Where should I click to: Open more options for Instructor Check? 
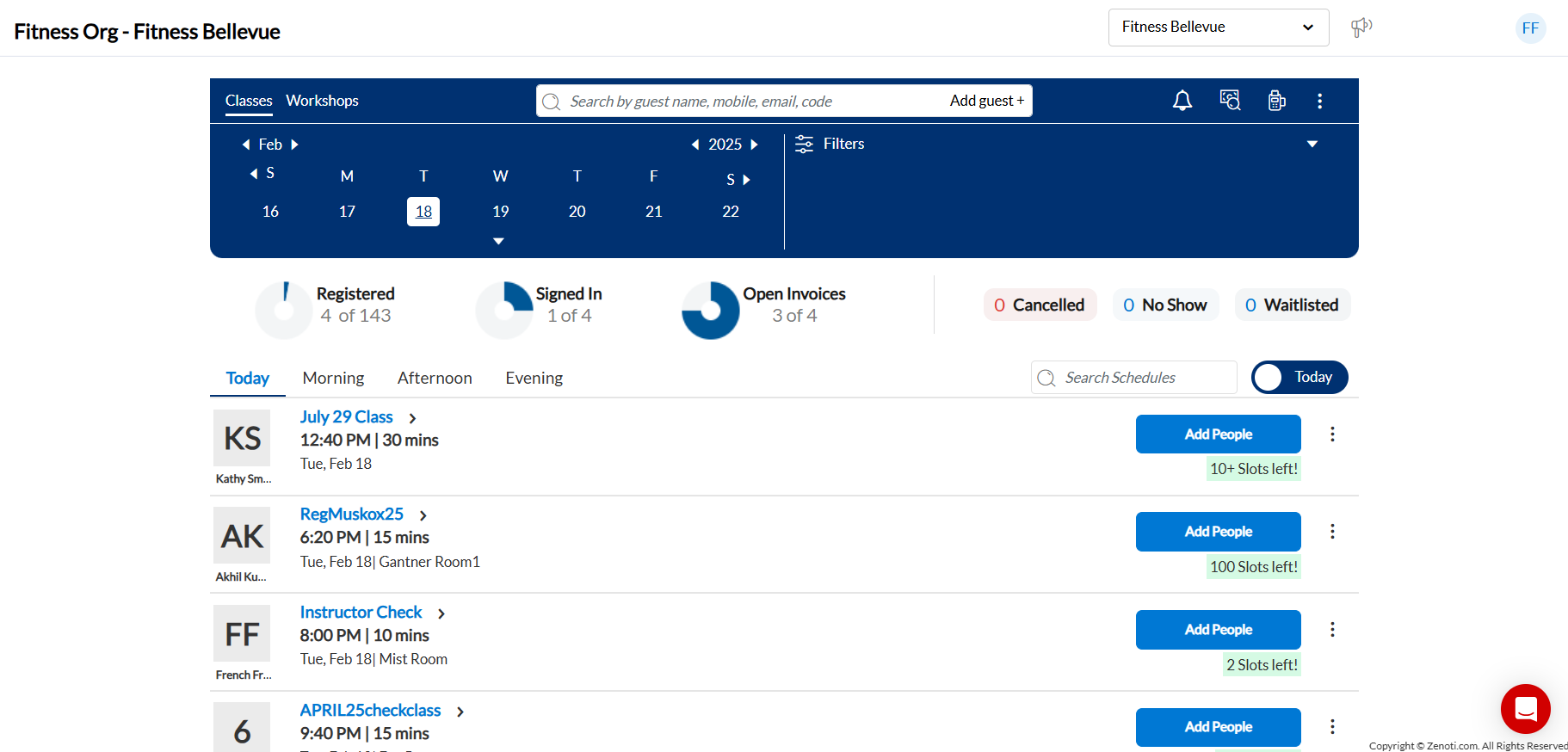point(1332,630)
